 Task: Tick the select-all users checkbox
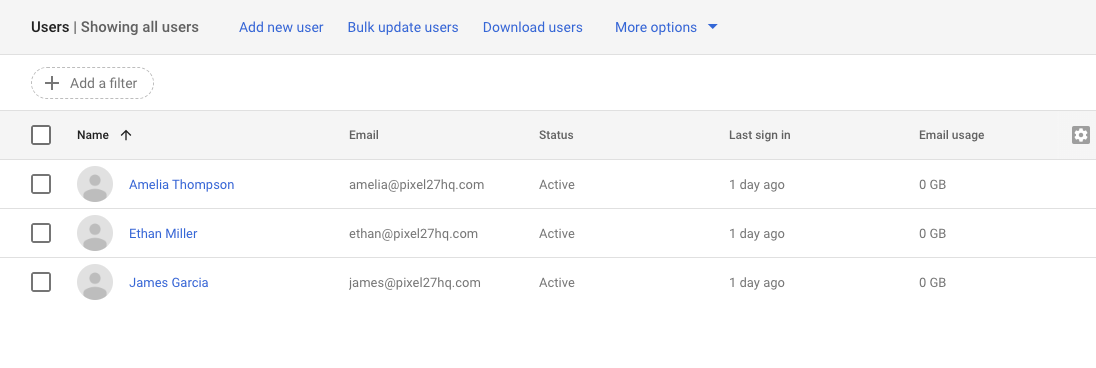click(x=41, y=135)
